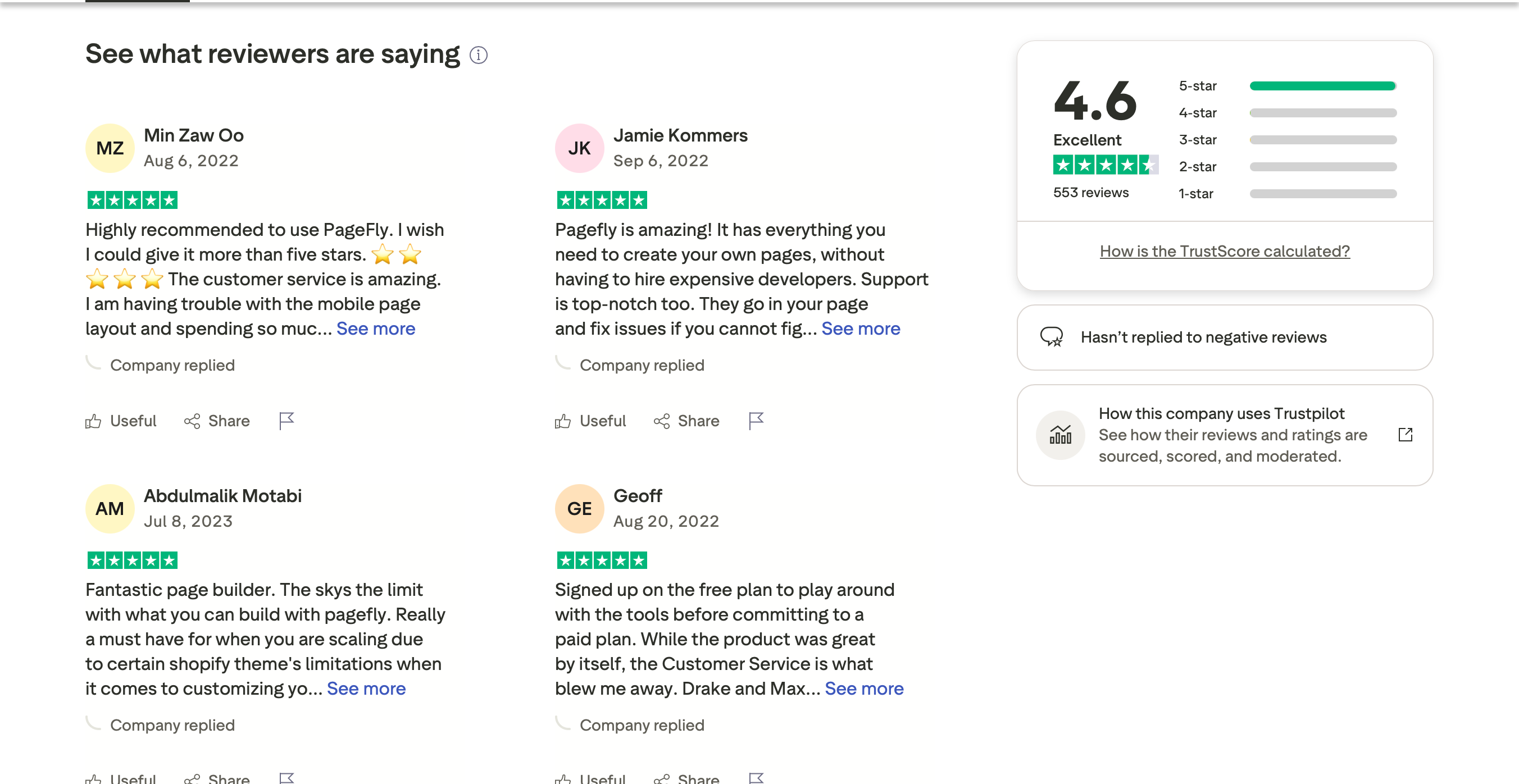This screenshot has width=1519, height=784.
Task: Filter reviews by 4-star rating
Action: pyautogui.click(x=1322, y=113)
